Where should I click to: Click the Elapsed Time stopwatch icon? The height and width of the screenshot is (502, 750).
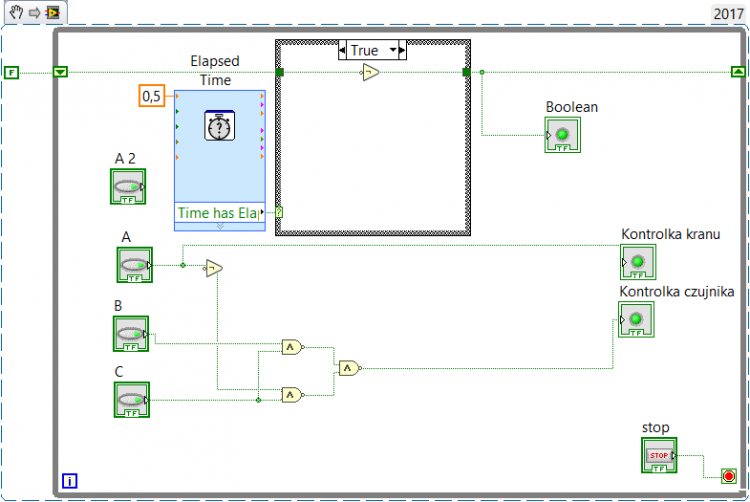tap(220, 125)
